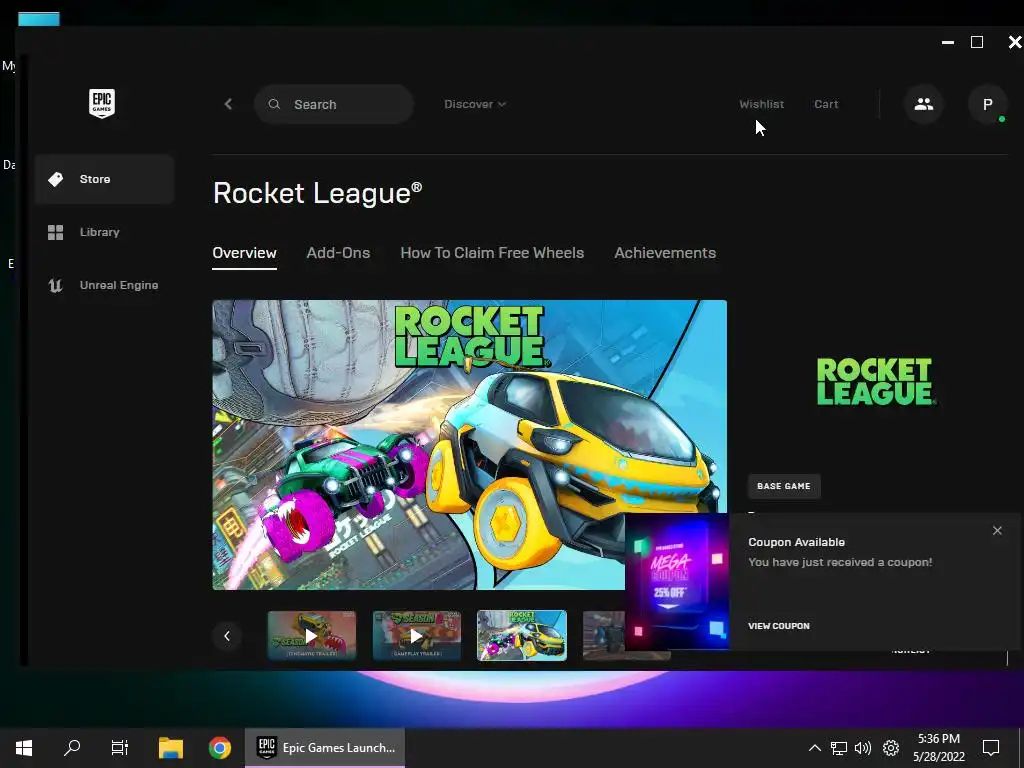Go to previous media with carousel arrow
1024x768 pixels.
pyautogui.click(x=227, y=635)
